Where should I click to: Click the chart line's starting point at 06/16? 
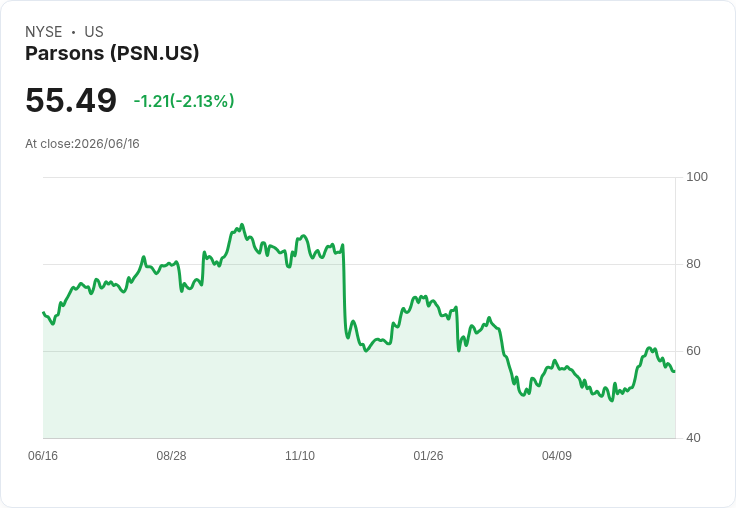point(43,312)
